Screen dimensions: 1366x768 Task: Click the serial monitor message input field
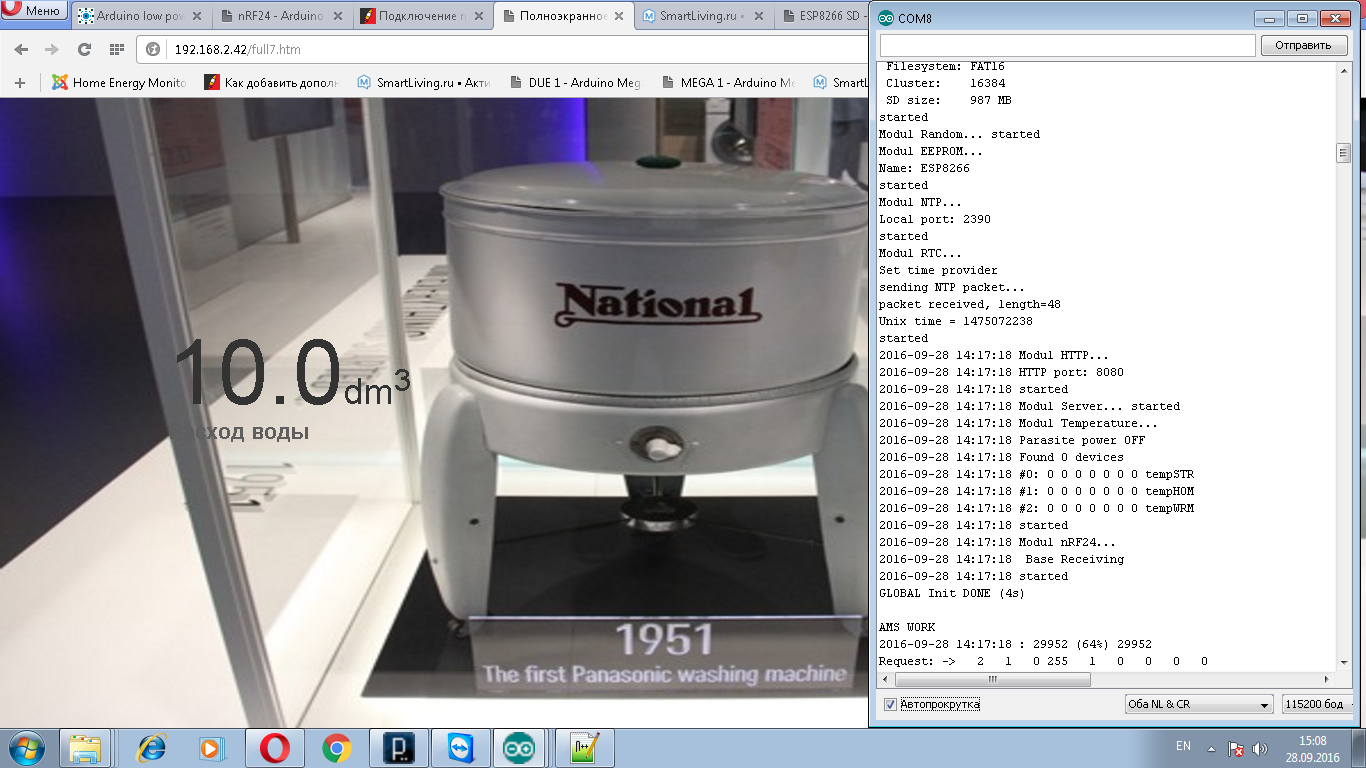[1067, 45]
